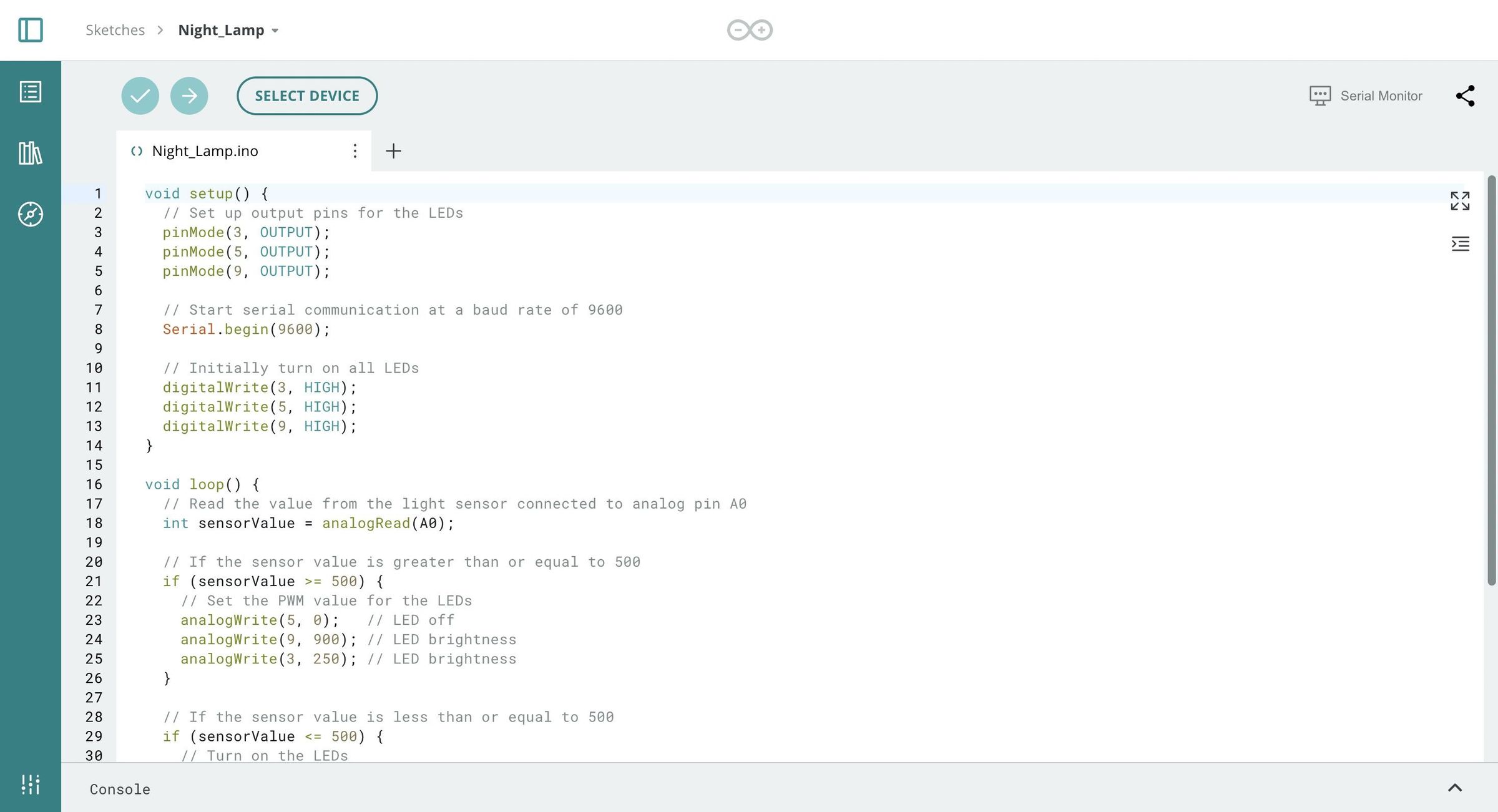Open the Sketchbook sidebar icon

click(x=30, y=92)
